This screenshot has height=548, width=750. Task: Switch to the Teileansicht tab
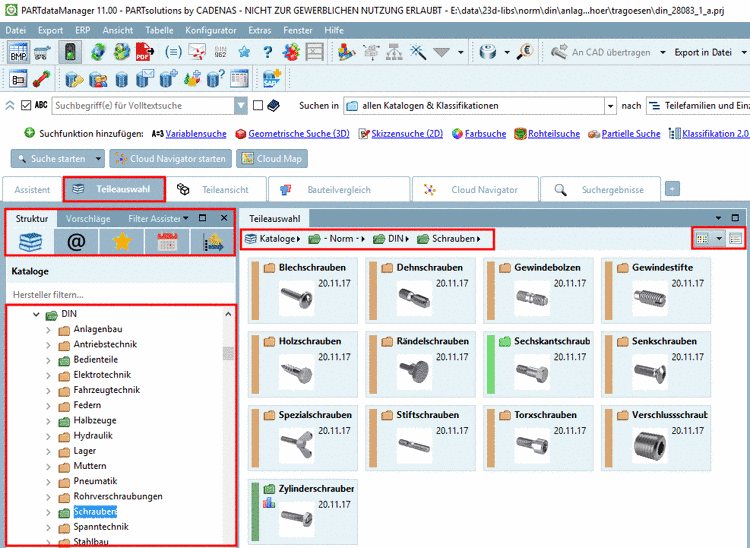click(x=216, y=189)
